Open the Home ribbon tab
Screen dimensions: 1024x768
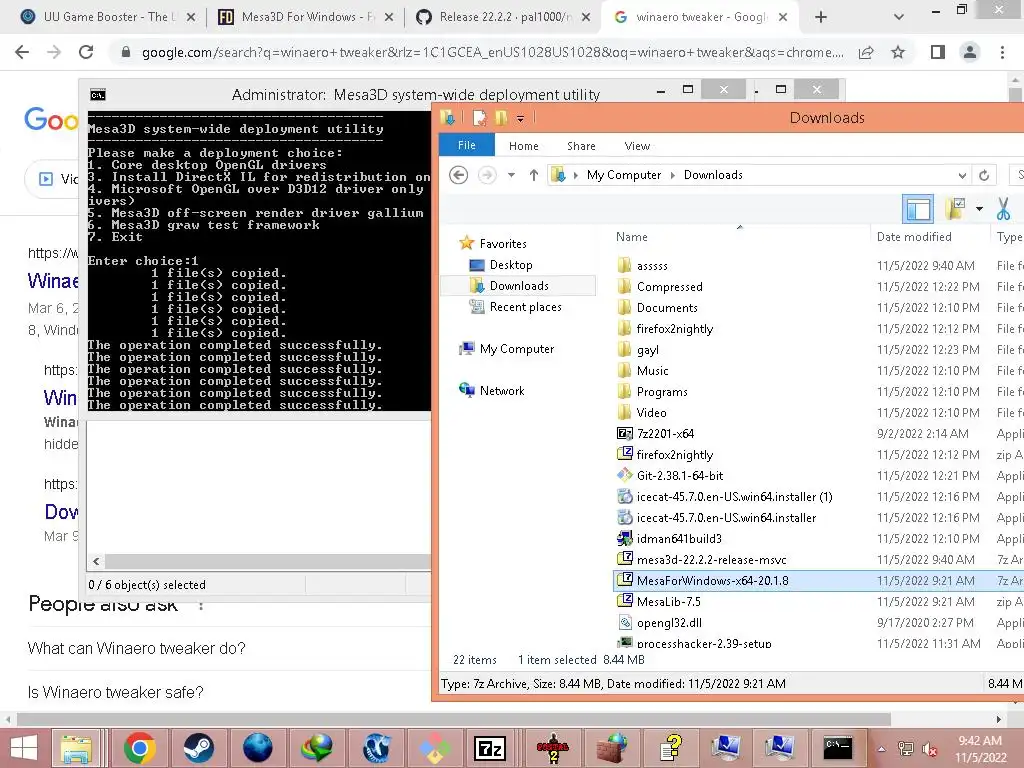coord(524,146)
